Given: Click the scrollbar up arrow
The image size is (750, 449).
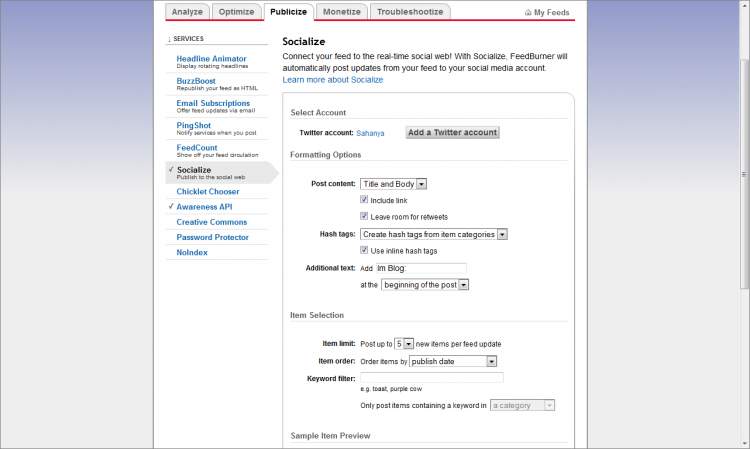Looking at the screenshot, I should point(743,6).
